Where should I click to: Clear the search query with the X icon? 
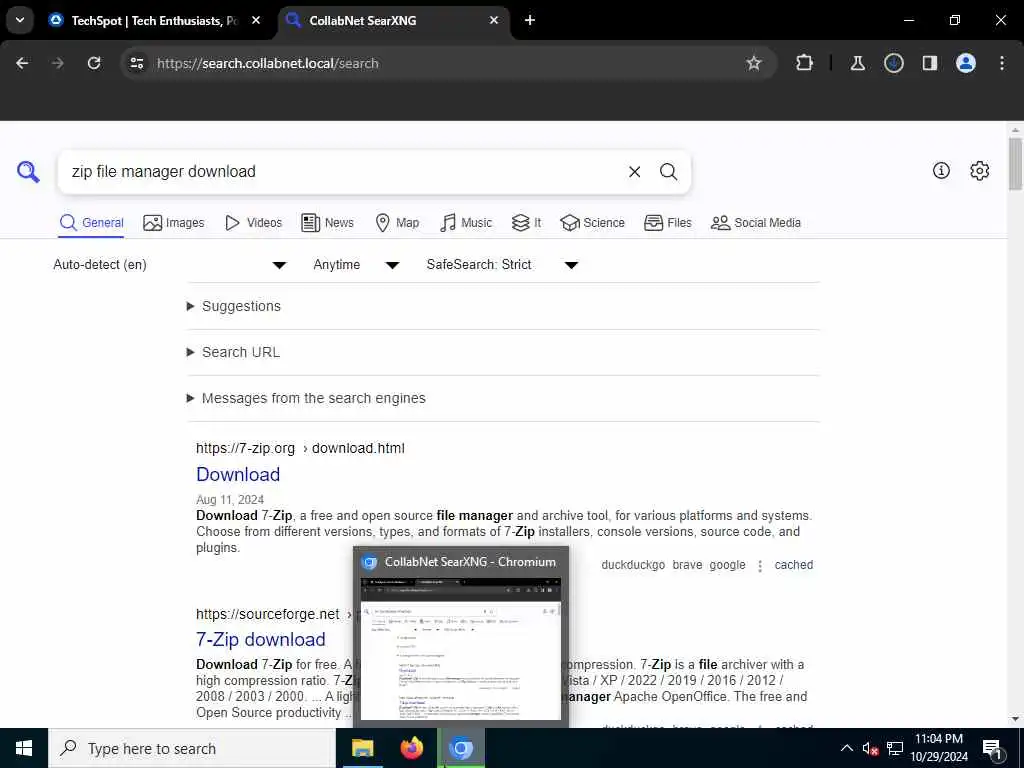(634, 172)
